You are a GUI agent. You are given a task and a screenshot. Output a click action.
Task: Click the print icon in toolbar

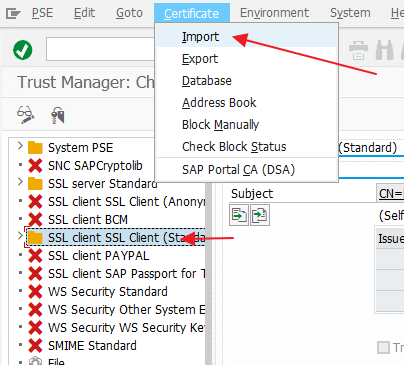pos(358,50)
